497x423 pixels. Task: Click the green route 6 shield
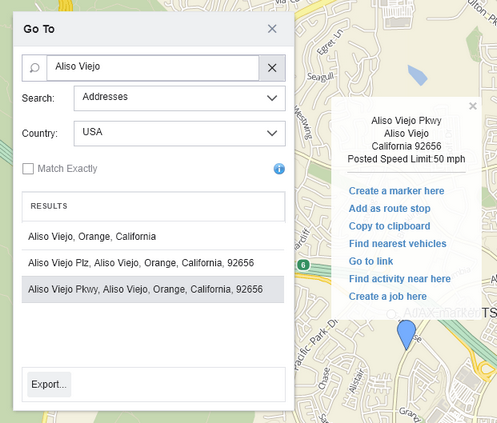point(303,265)
